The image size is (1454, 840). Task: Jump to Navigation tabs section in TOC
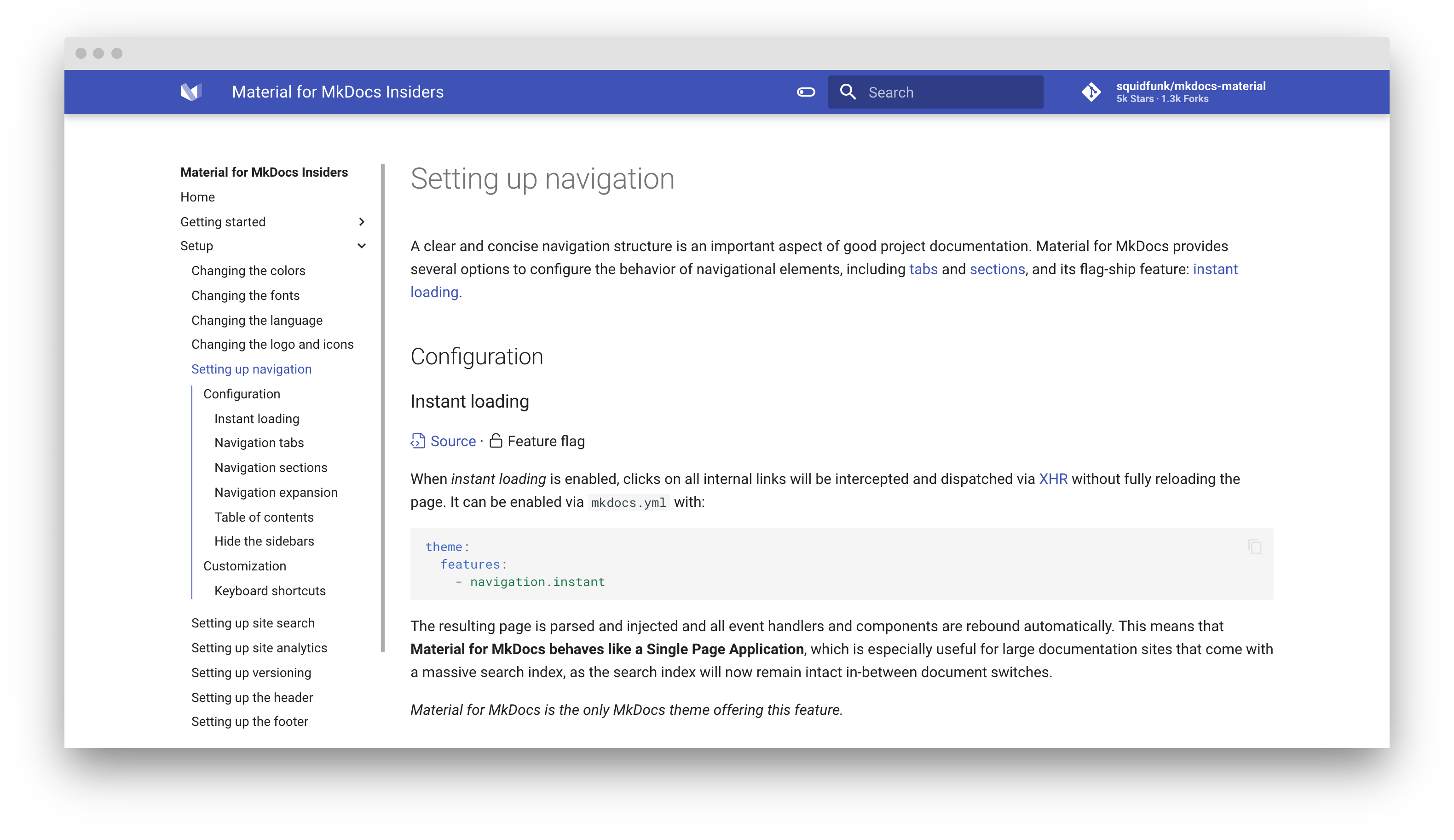(259, 443)
